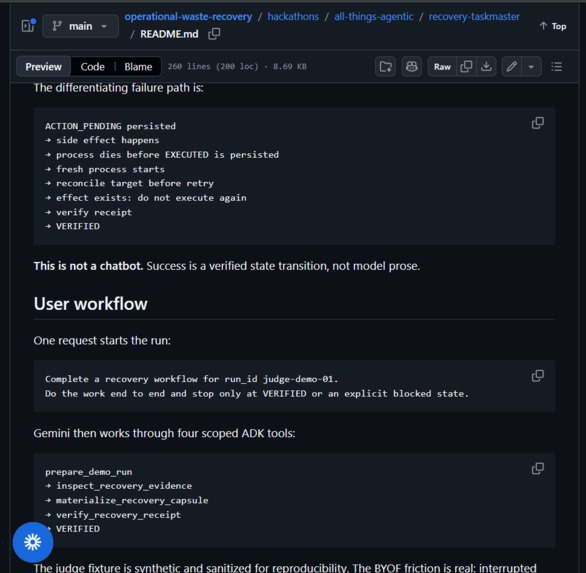586x573 pixels.
Task: Go to all-things-agentic folder breadcrumb
Action: 373,16
